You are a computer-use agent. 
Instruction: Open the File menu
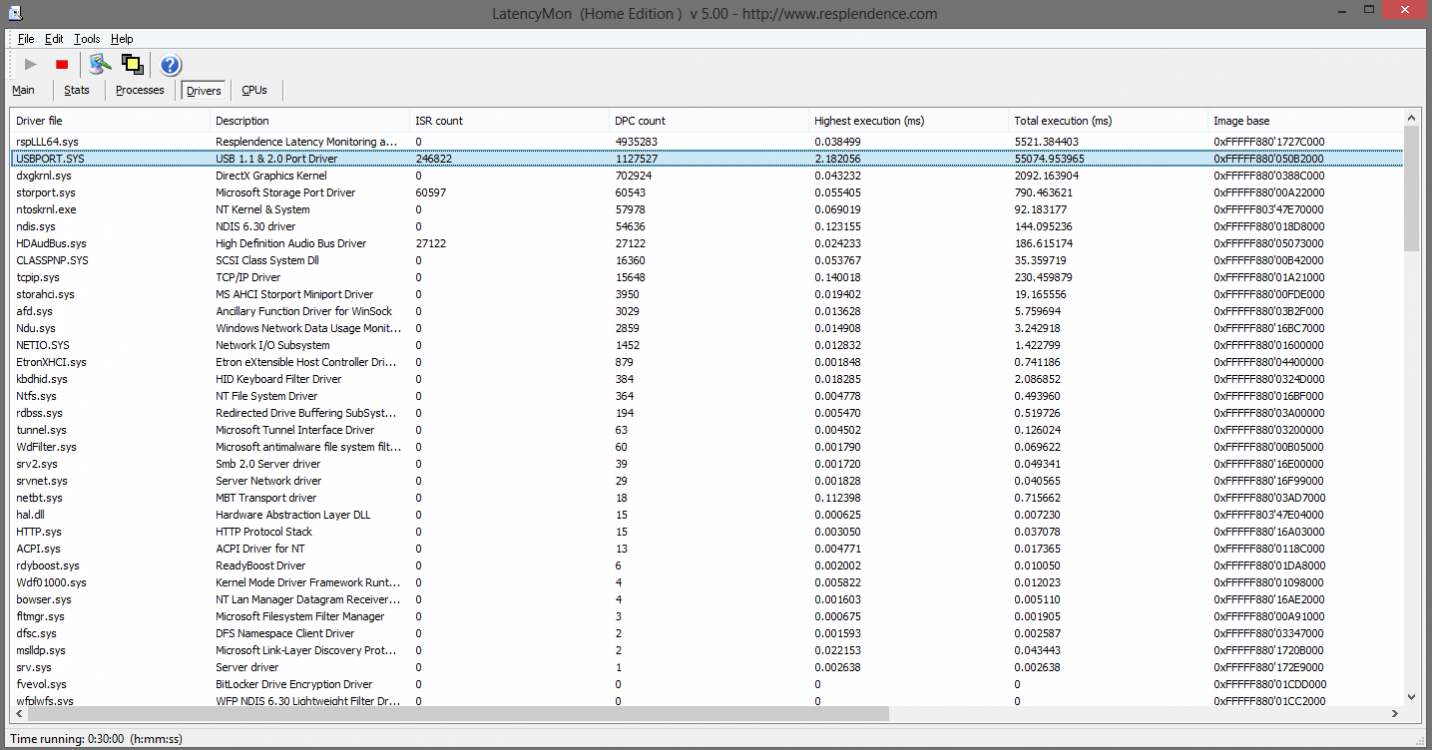26,39
